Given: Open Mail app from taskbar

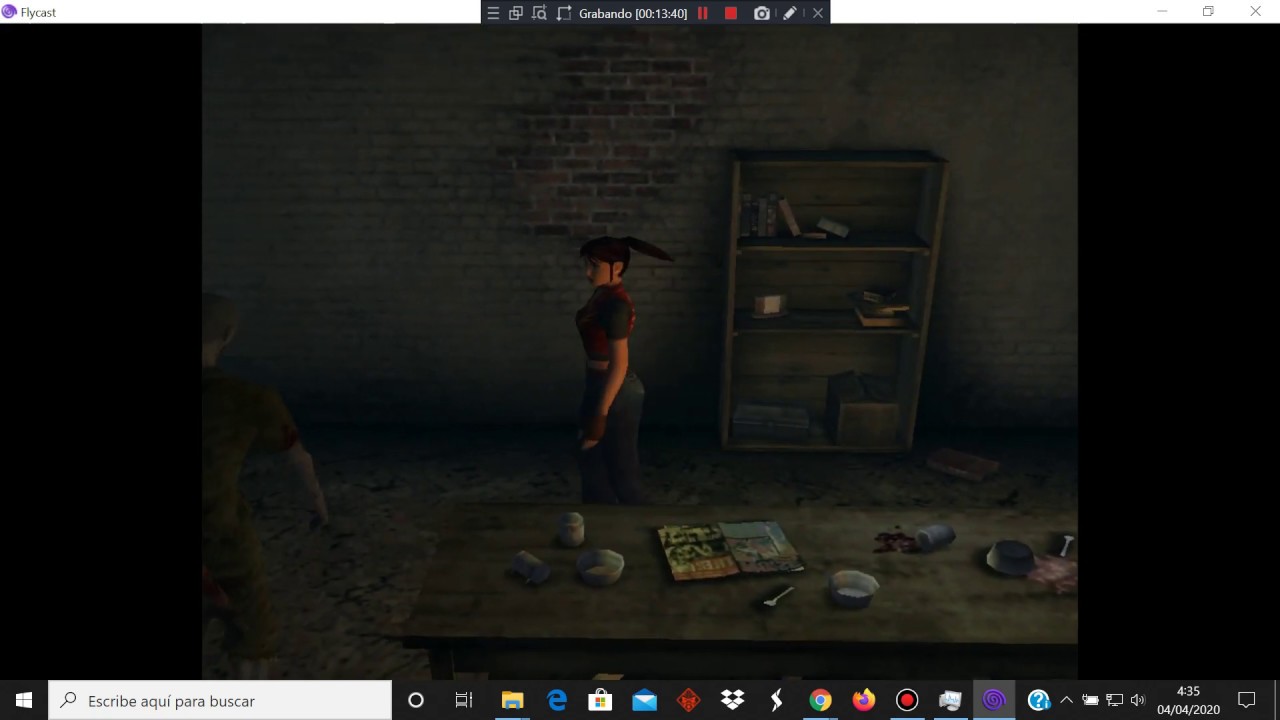Looking at the screenshot, I should (644, 701).
